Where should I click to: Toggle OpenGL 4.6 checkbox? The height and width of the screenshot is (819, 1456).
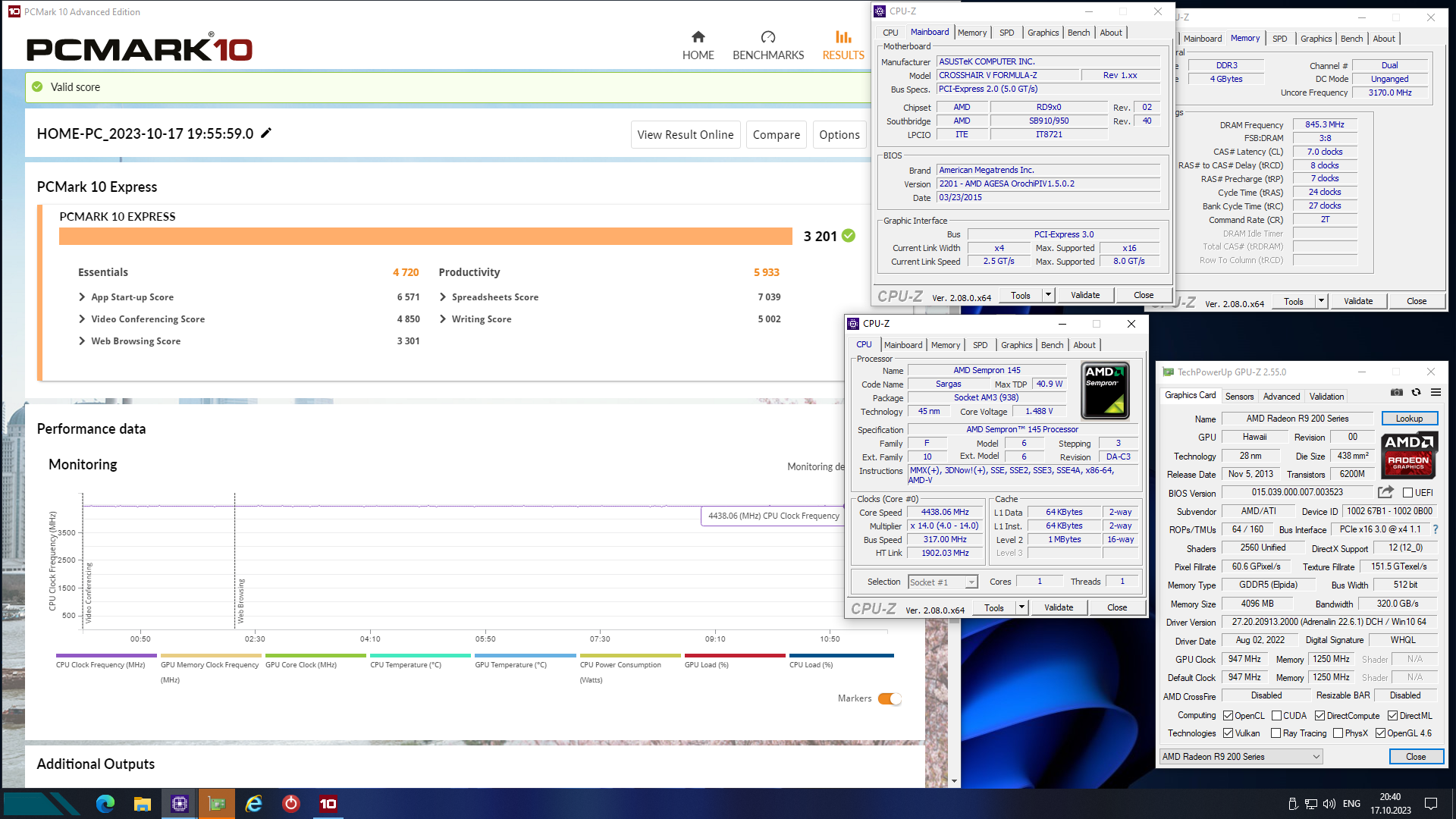(x=1380, y=733)
